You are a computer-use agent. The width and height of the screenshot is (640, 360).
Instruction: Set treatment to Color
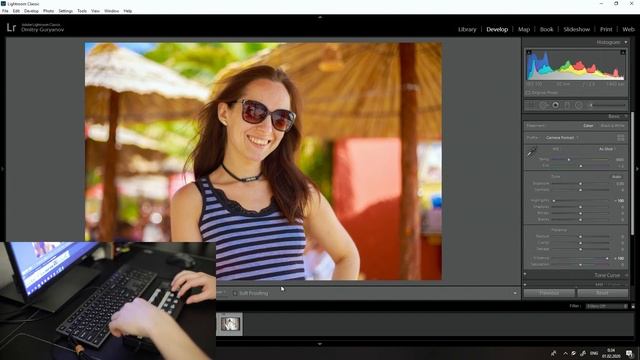click(x=588, y=126)
